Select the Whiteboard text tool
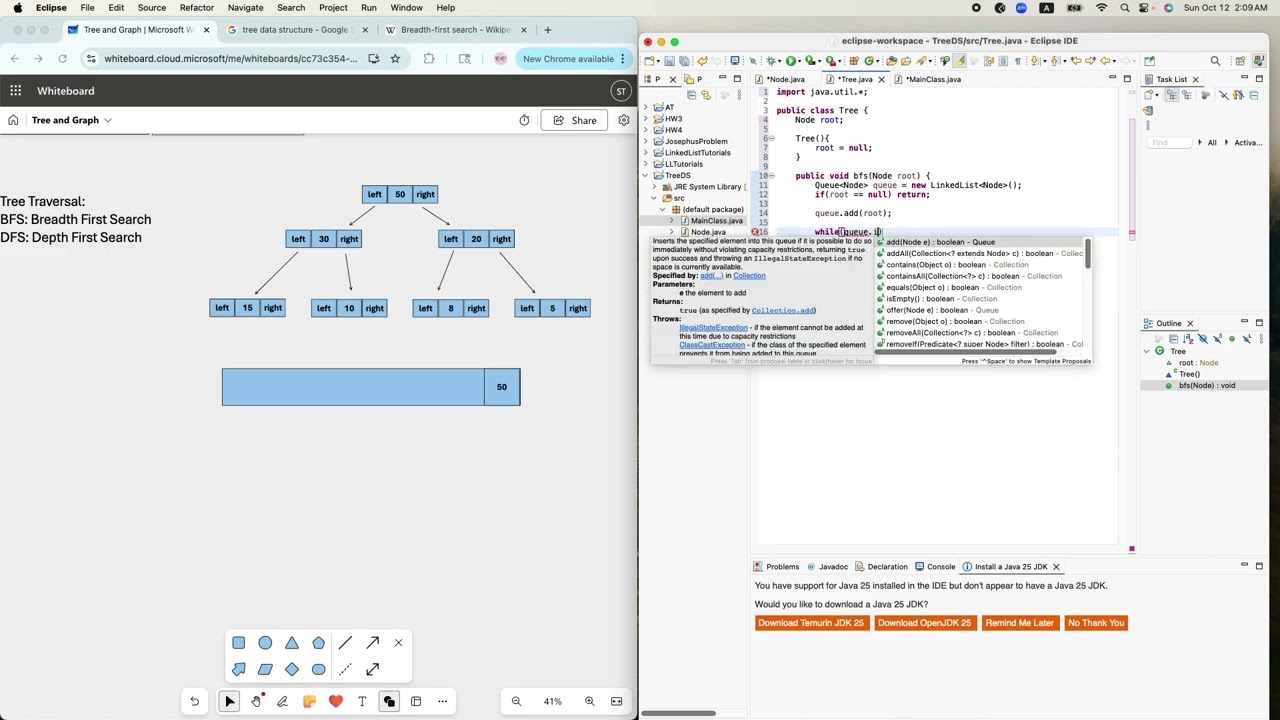The width and height of the screenshot is (1280, 720). (362, 701)
